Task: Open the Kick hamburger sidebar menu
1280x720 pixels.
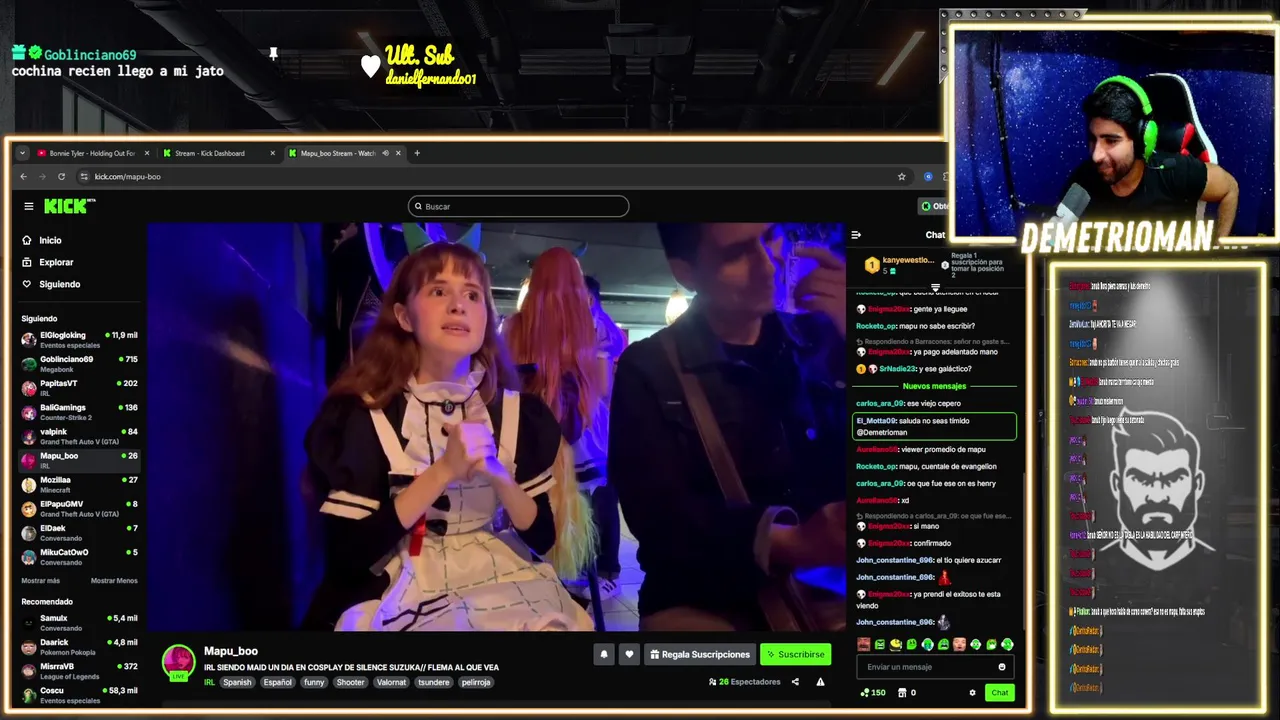Action: (29, 206)
